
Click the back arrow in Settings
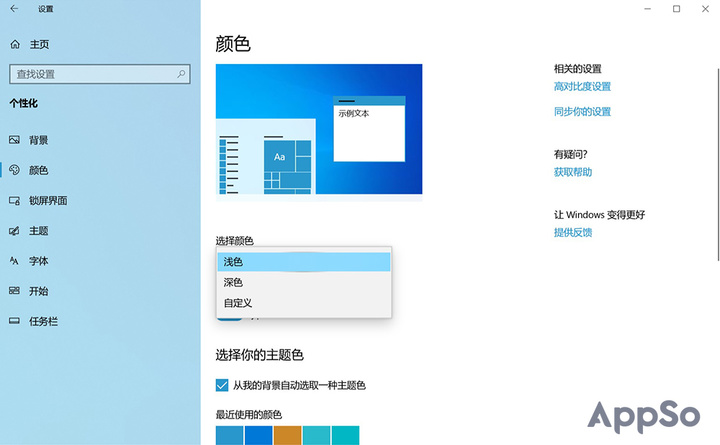point(14,9)
